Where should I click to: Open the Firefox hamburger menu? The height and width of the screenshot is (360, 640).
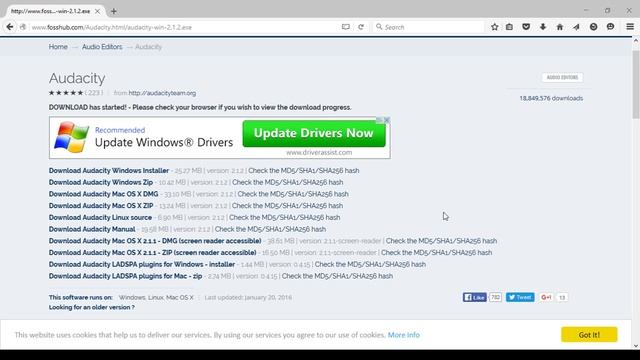pos(630,27)
